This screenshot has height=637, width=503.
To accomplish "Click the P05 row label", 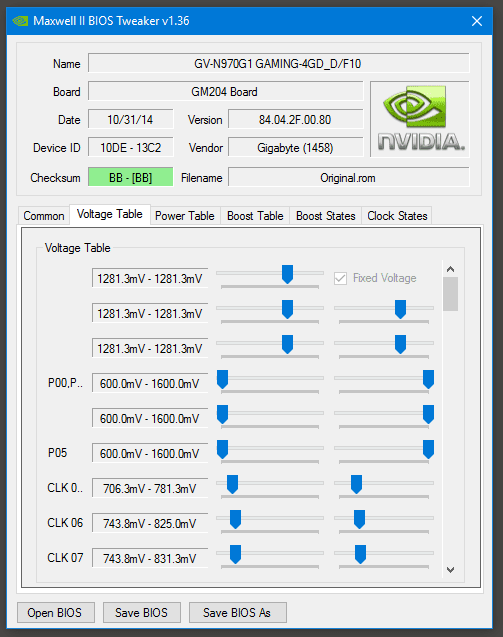I will pos(57,453).
